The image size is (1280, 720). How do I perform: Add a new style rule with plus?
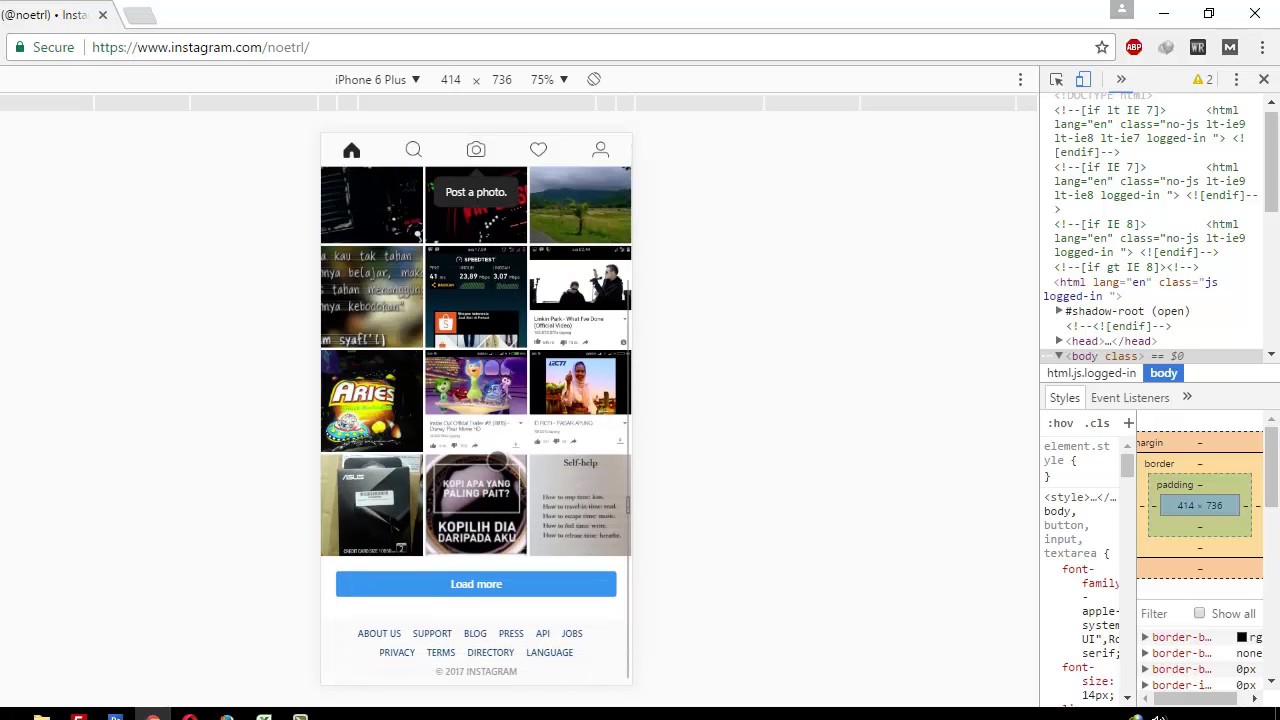1128,423
